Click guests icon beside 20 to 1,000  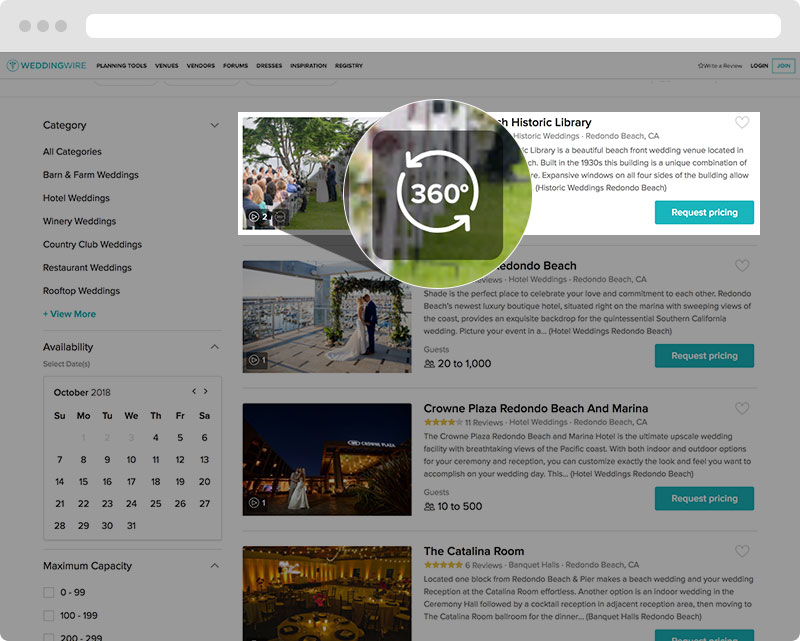(x=429, y=364)
